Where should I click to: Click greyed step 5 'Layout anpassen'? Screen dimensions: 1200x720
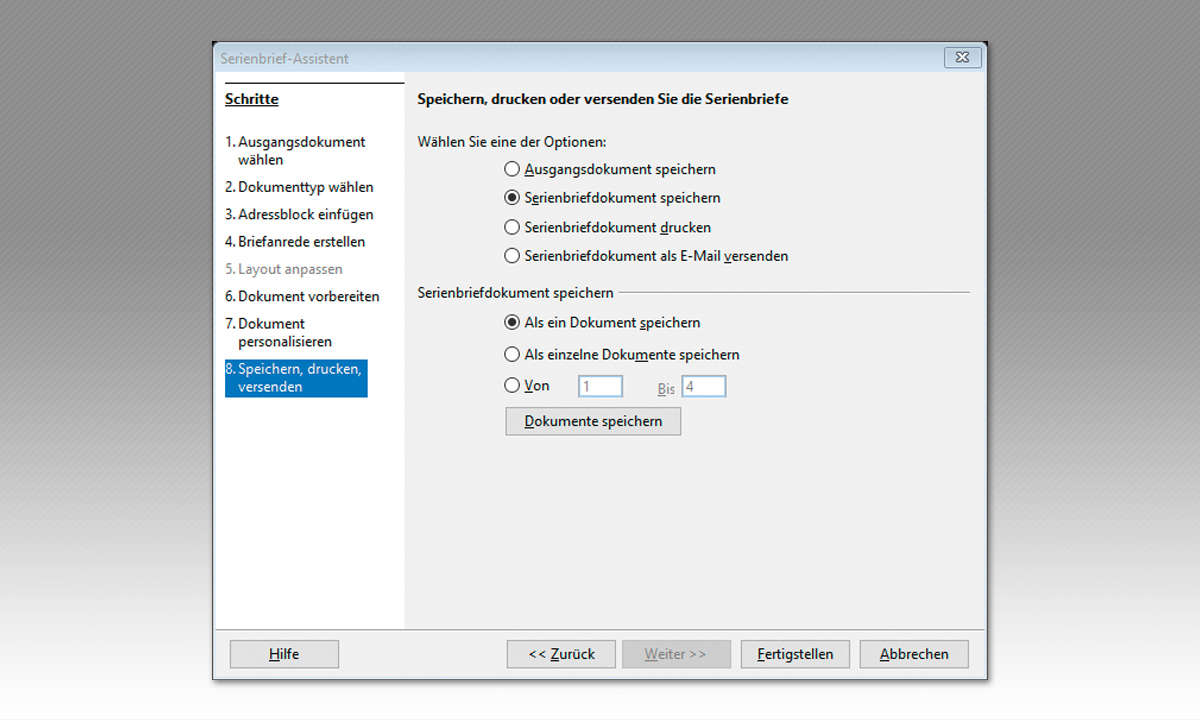284,269
